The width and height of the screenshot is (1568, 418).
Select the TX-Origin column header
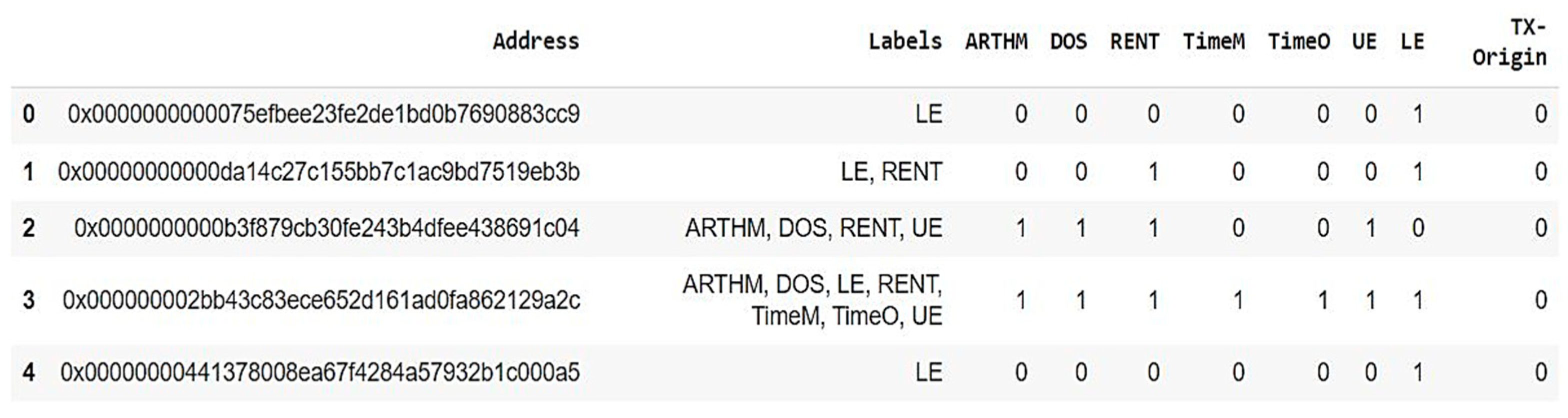coord(1509,42)
